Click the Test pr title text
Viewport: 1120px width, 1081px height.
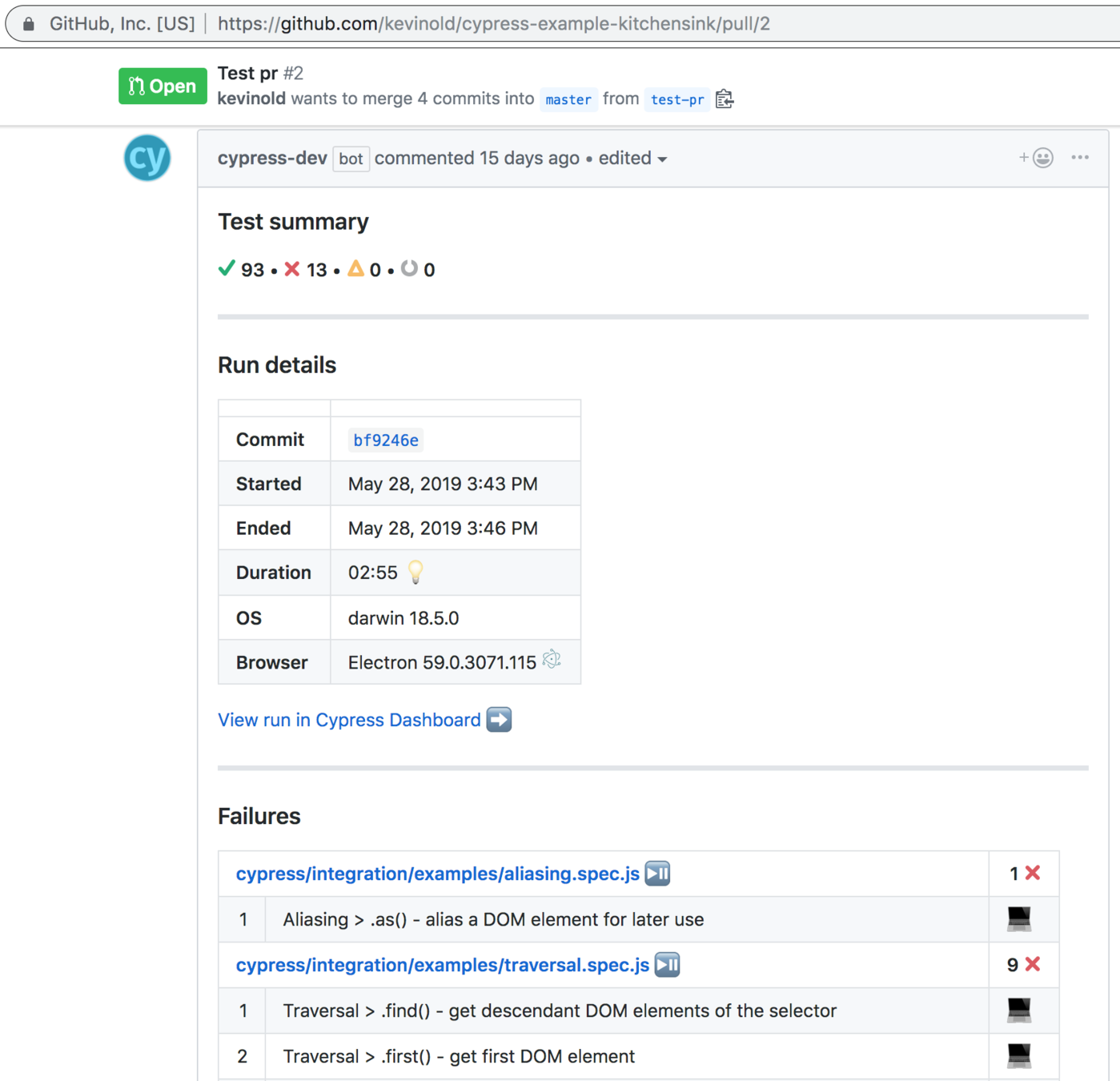(x=247, y=73)
